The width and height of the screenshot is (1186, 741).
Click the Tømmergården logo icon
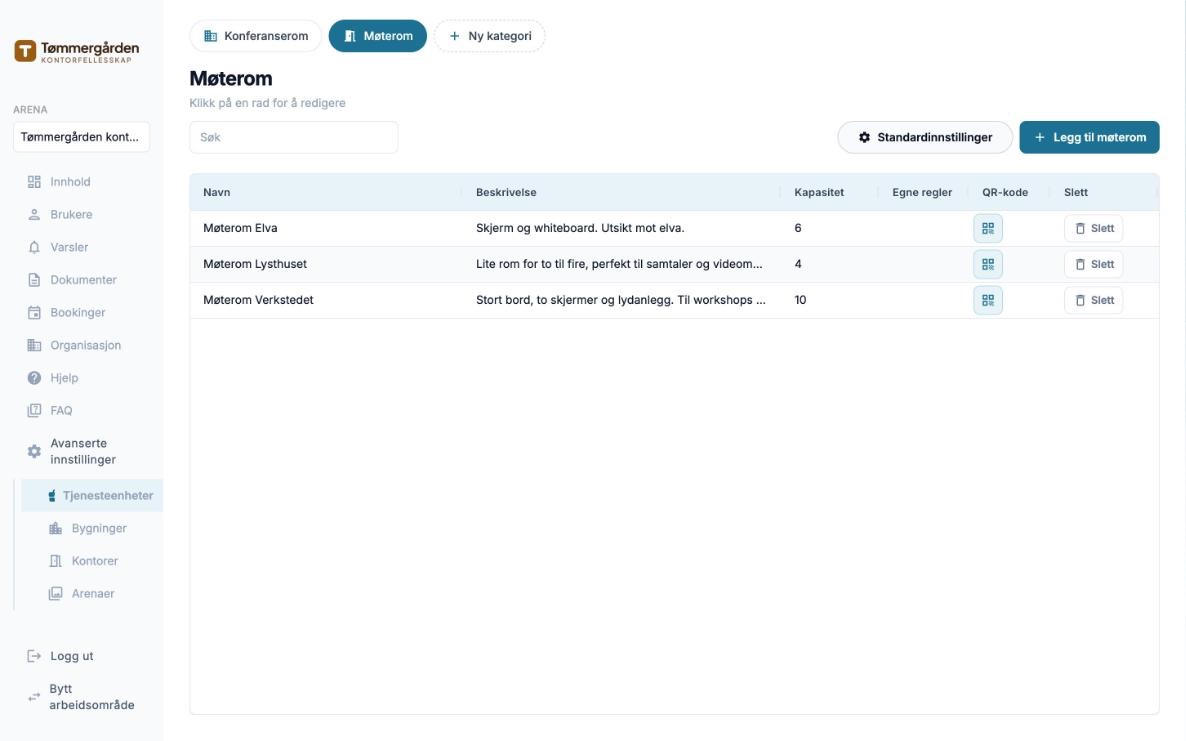(25, 51)
